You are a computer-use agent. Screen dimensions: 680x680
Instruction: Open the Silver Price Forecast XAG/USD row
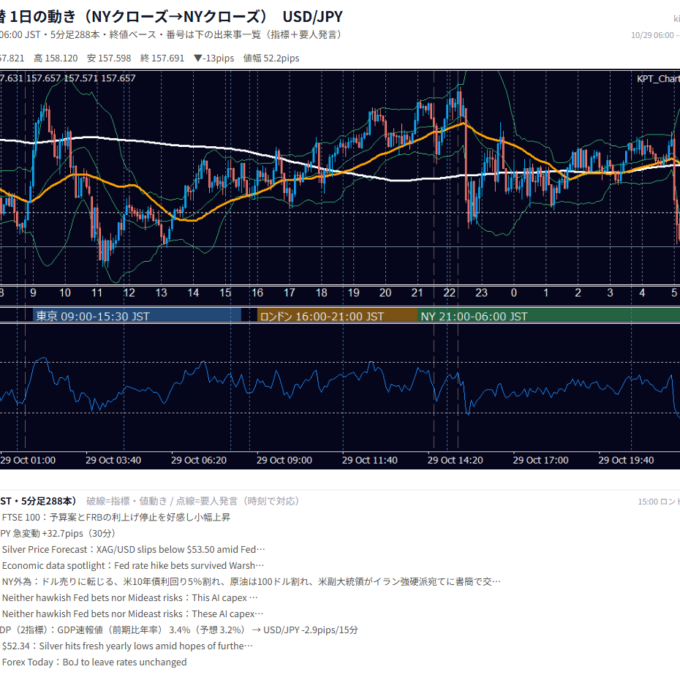(x=133, y=549)
